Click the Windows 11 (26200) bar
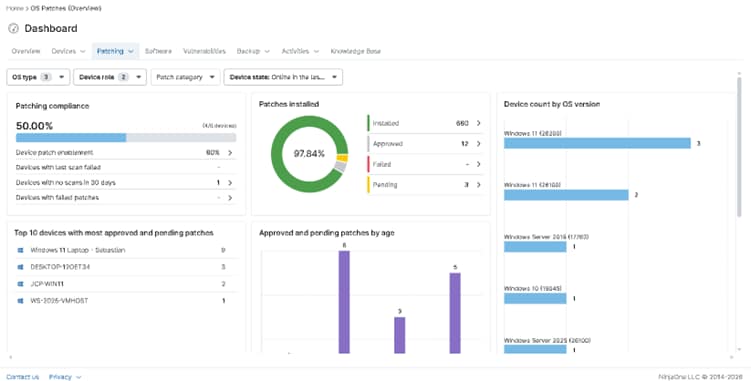Screen dimensions: 751x381 (x=597, y=143)
